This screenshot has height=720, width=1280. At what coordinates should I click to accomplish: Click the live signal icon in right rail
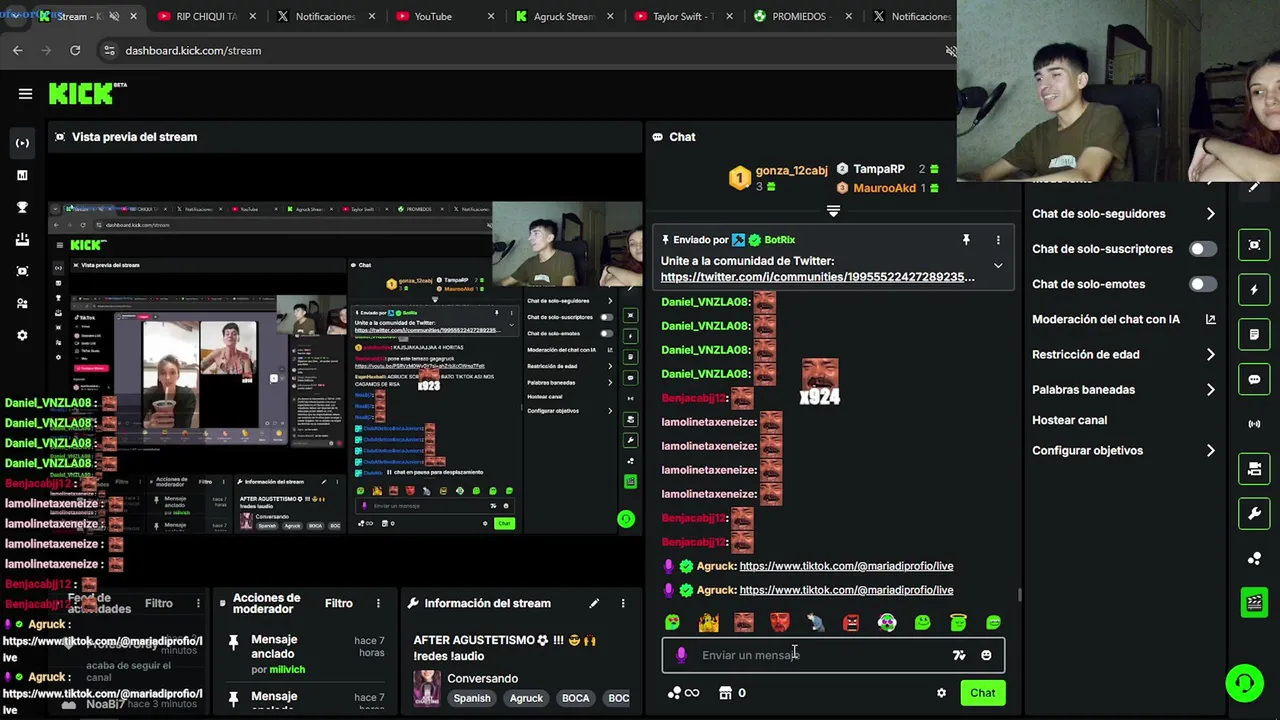(x=1254, y=424)
